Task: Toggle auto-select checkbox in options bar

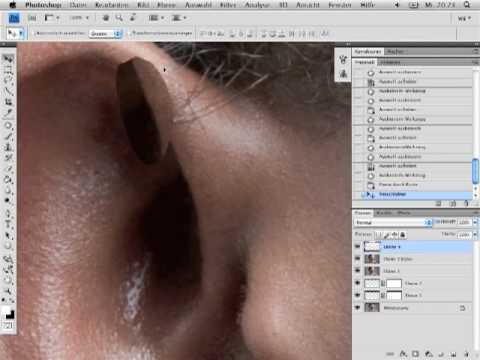Action: [x=34, y=33]
